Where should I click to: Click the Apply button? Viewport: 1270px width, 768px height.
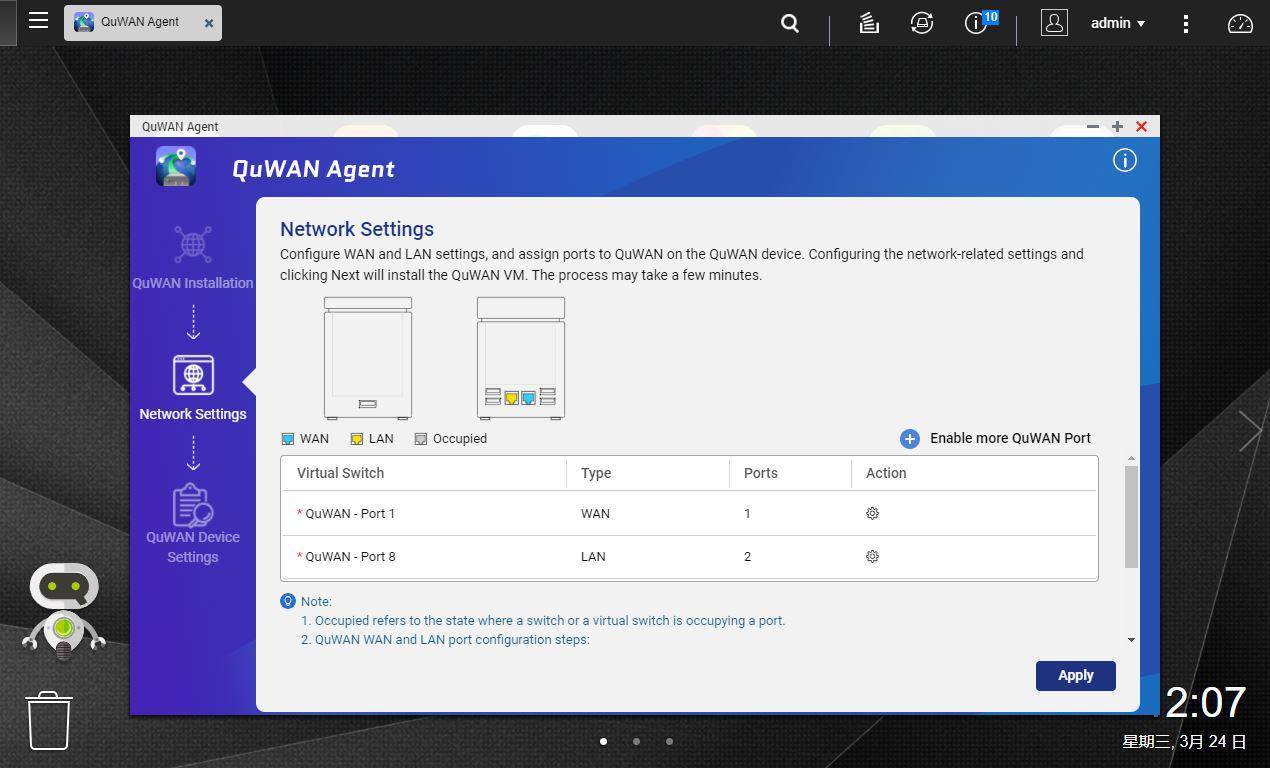[x=1075, y=675]
